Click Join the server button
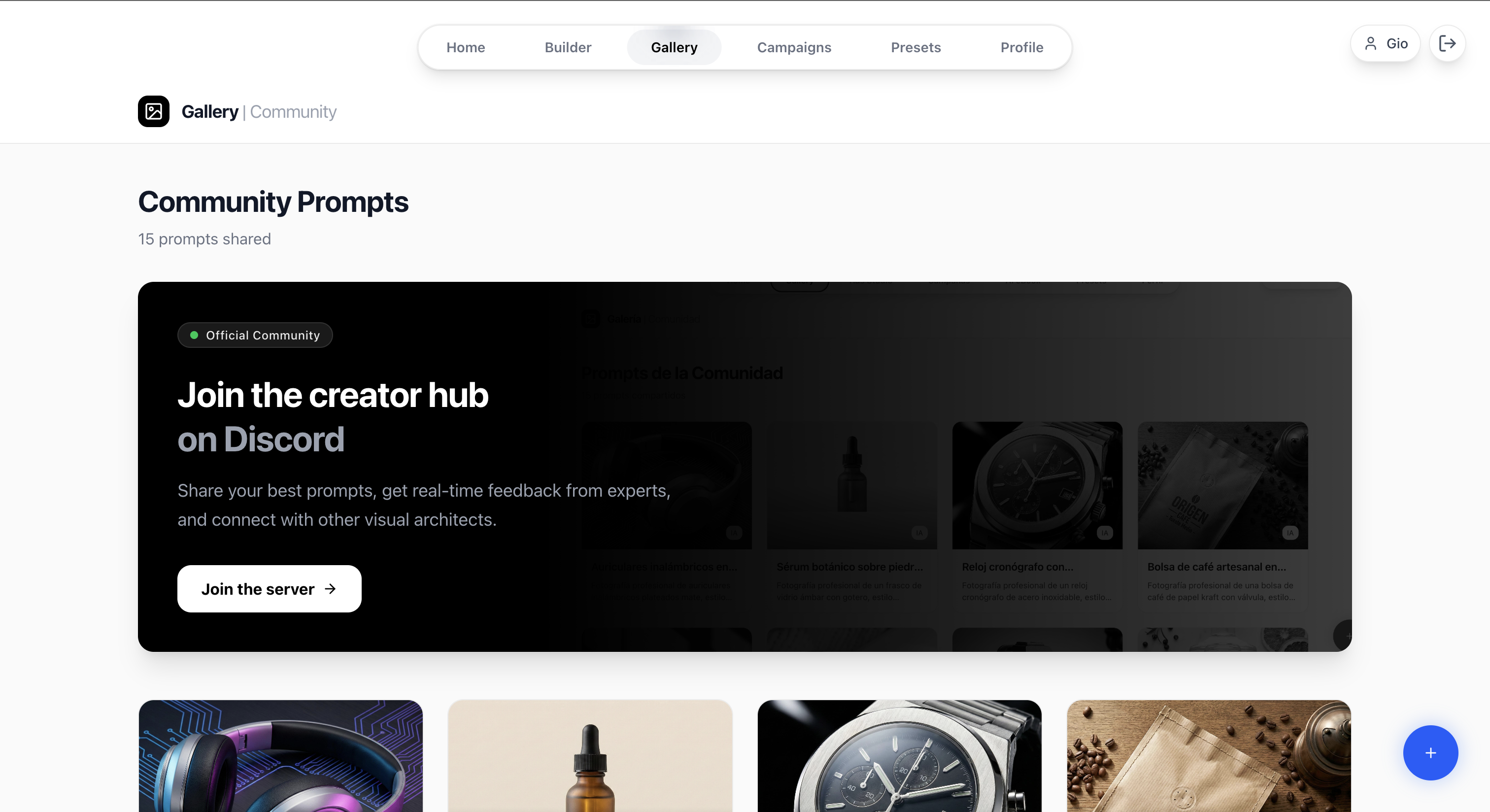Viewport: 1490px width, 812px height. tap(270, 589)
